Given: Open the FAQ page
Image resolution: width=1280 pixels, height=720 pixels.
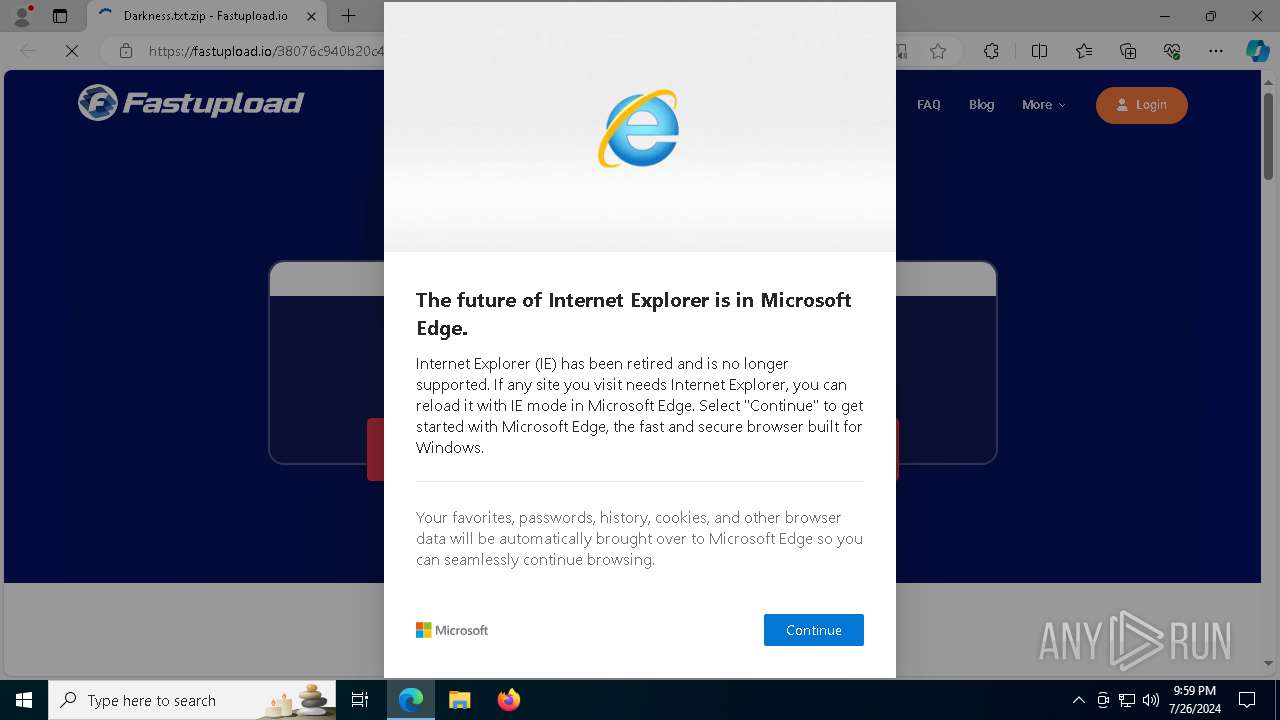Looking at the screenshot, I should point(928,105).
